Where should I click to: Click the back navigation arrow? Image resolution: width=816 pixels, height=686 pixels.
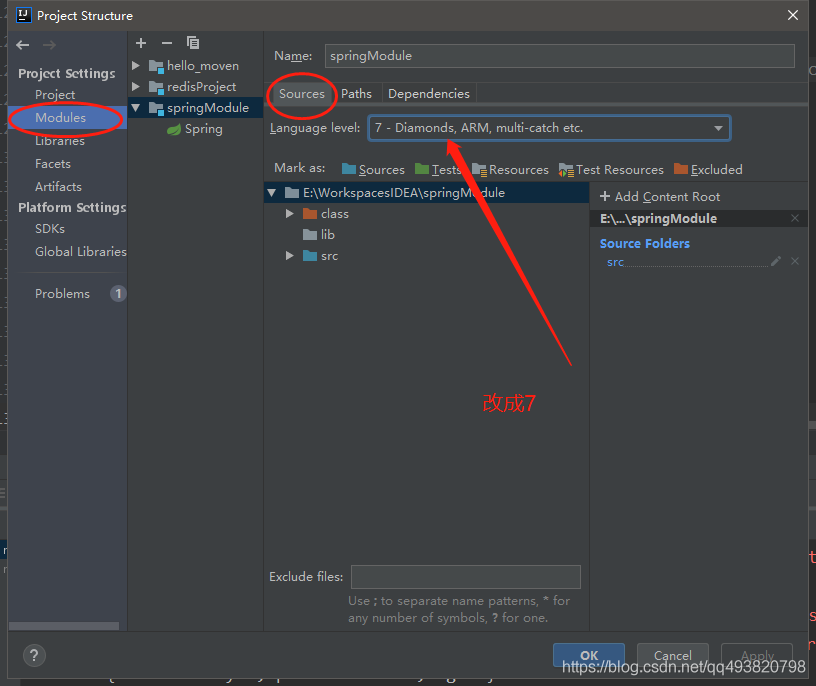tap(23, 46)
